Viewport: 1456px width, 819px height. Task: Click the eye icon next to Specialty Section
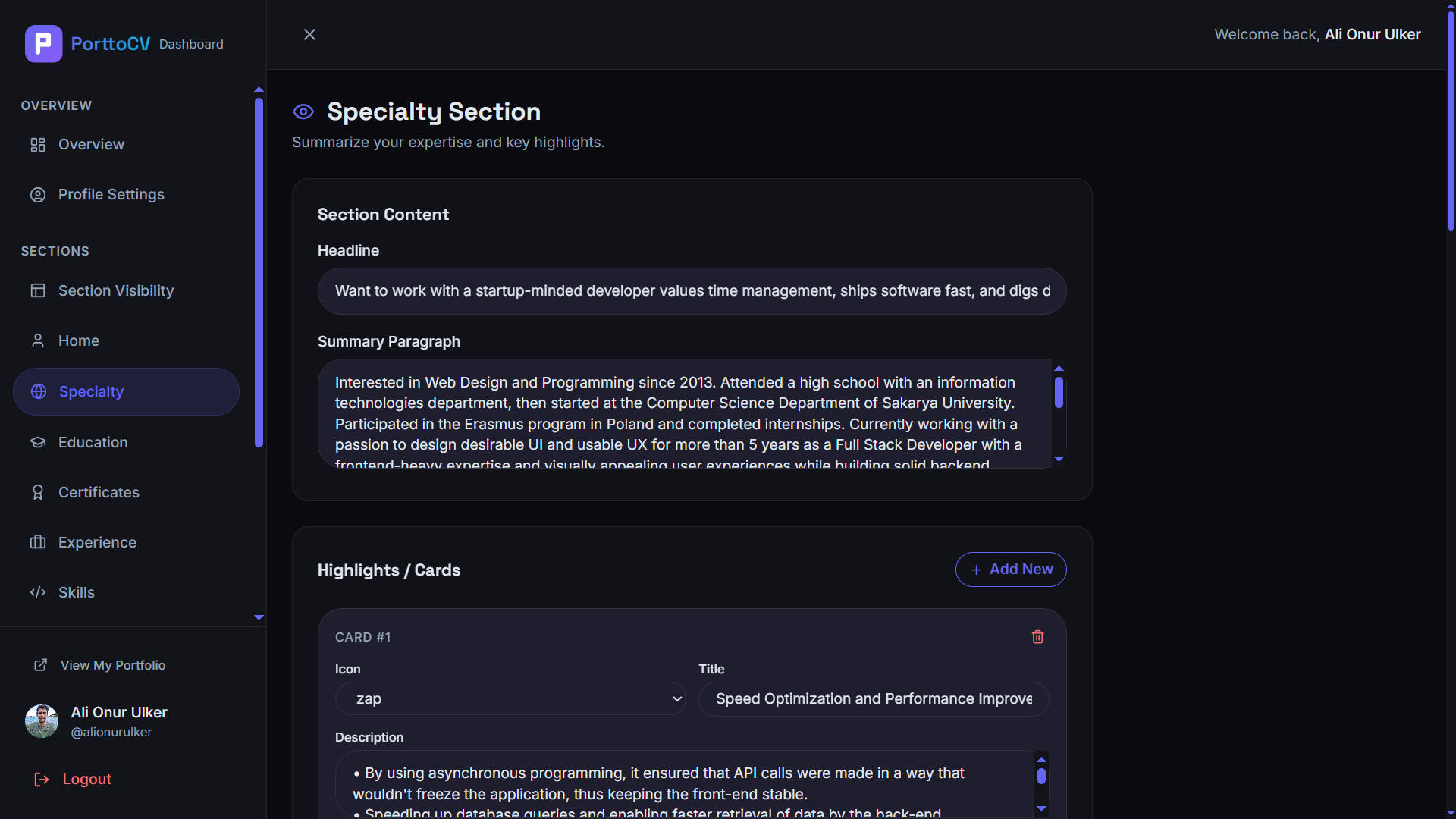point(303,112)
